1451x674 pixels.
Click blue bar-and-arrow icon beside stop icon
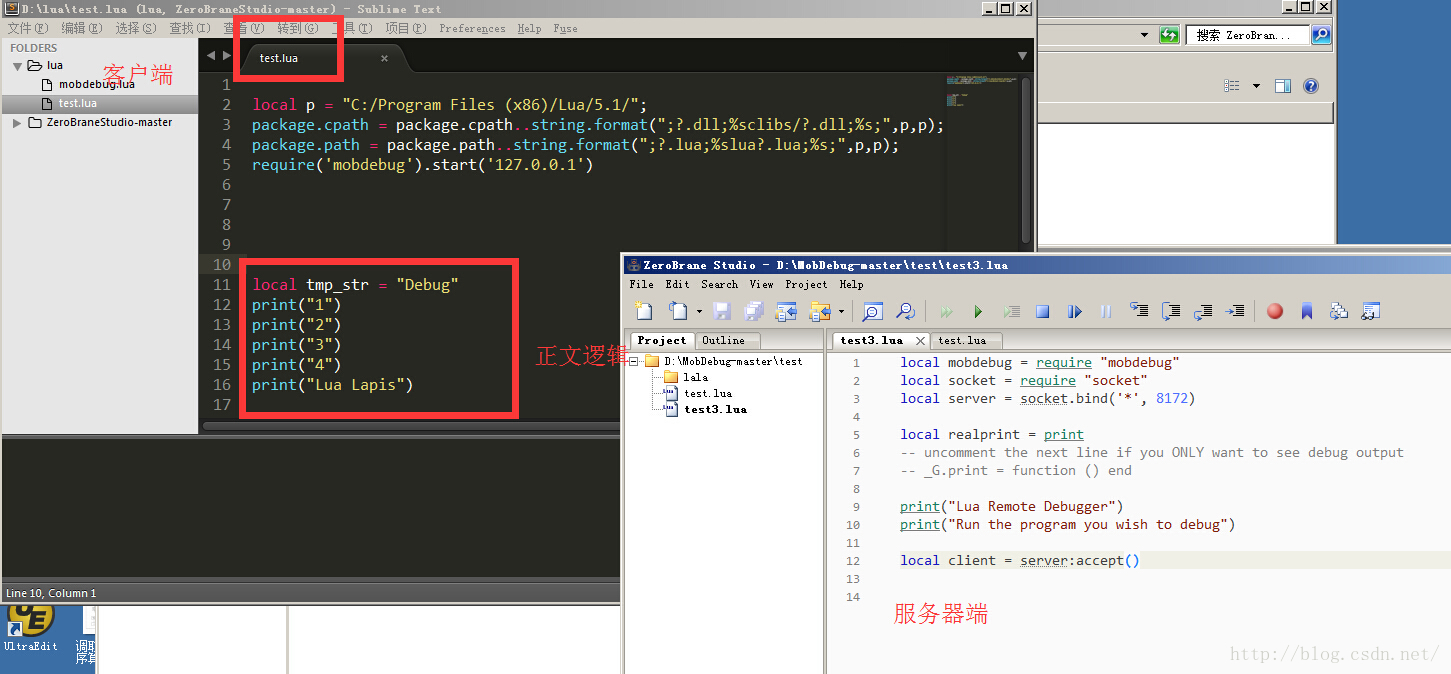coord(1075,312)
